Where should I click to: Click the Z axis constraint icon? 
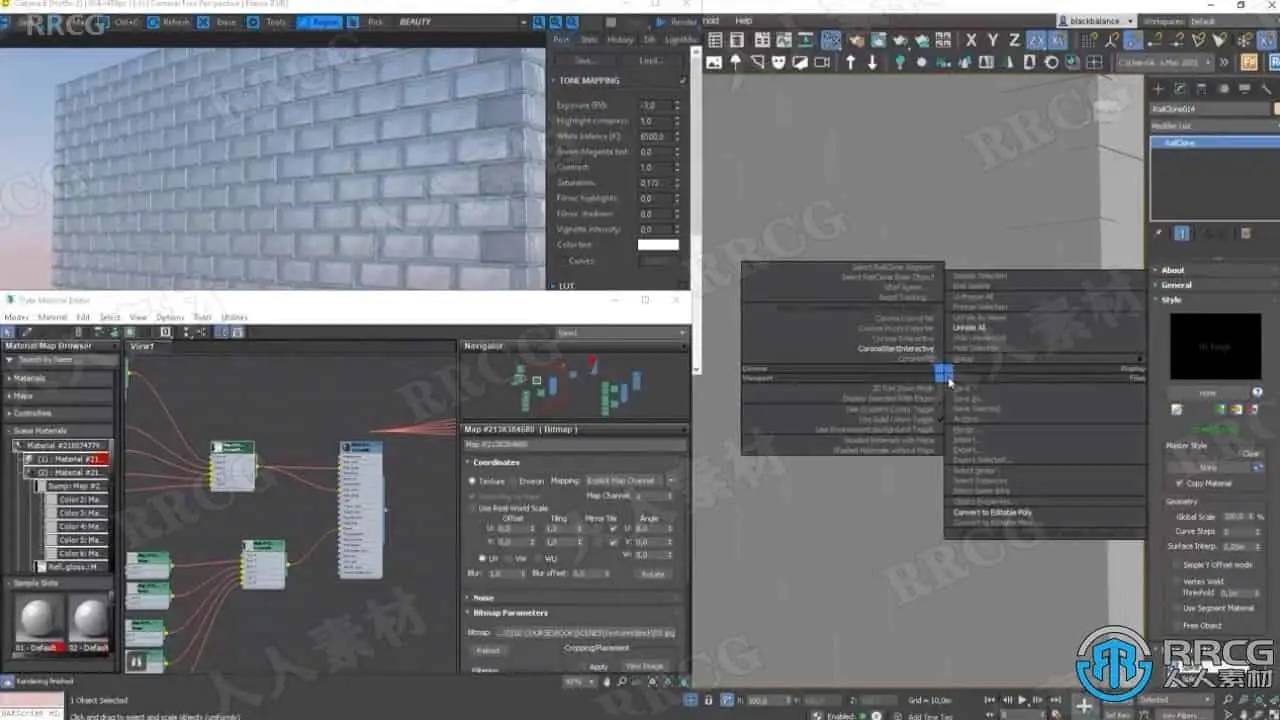[x=1014, y=40]
